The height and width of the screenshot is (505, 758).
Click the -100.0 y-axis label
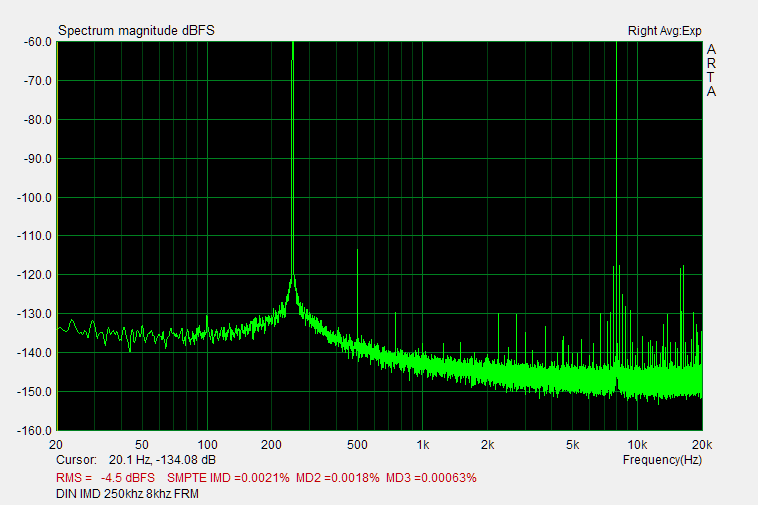click(34, 198)
